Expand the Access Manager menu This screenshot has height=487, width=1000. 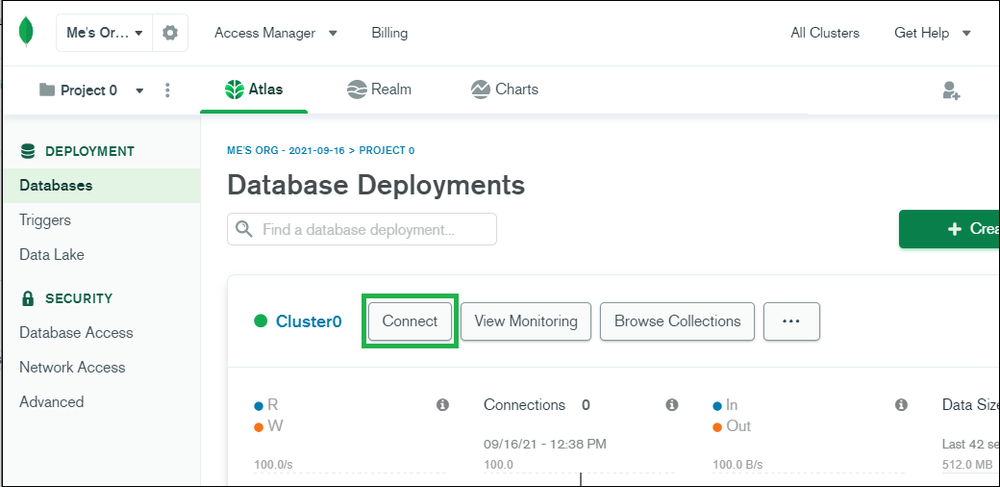[276, 33]
